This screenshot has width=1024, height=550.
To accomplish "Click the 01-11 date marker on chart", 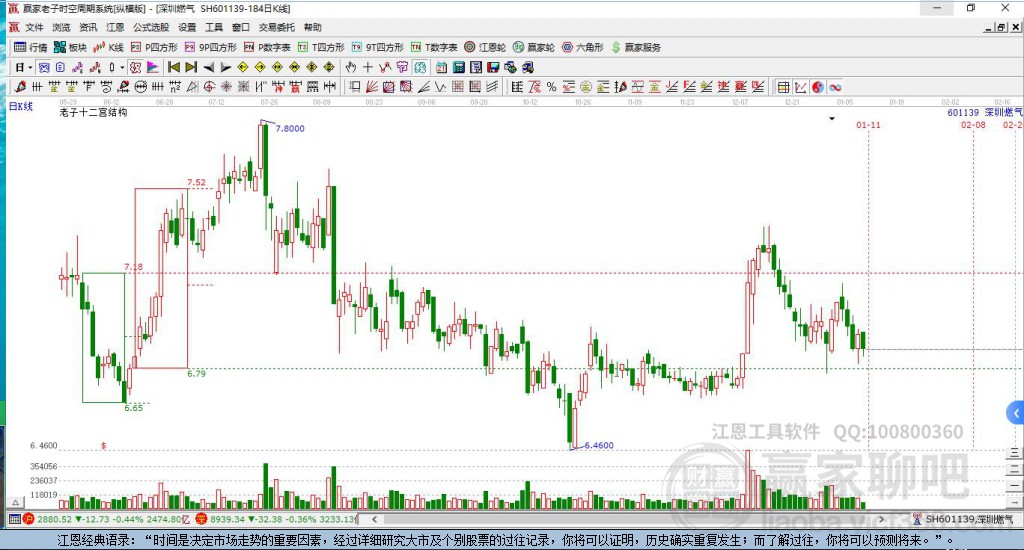I will point(868,125).
